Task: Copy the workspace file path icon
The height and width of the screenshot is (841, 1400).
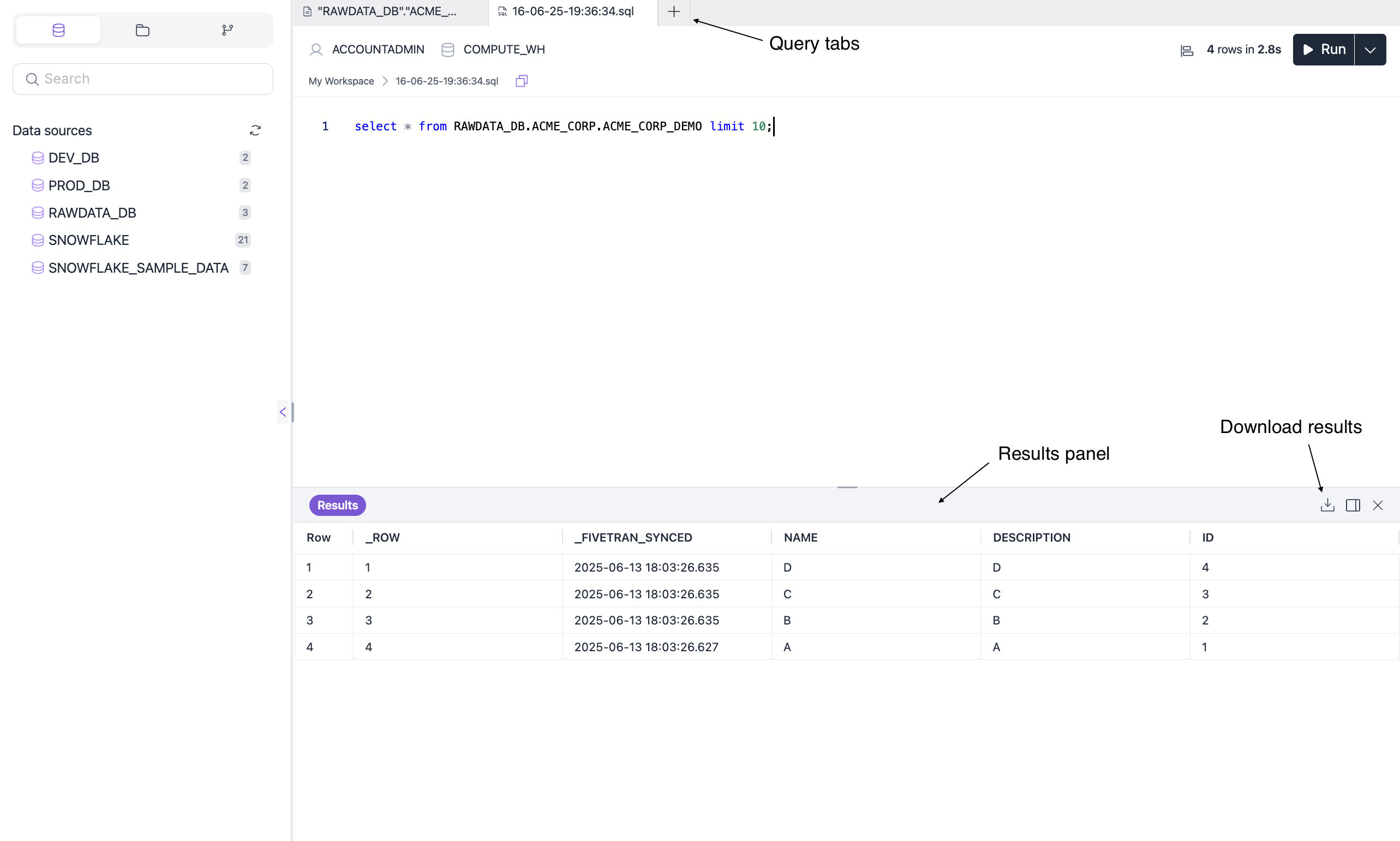Action: (522, 81)
